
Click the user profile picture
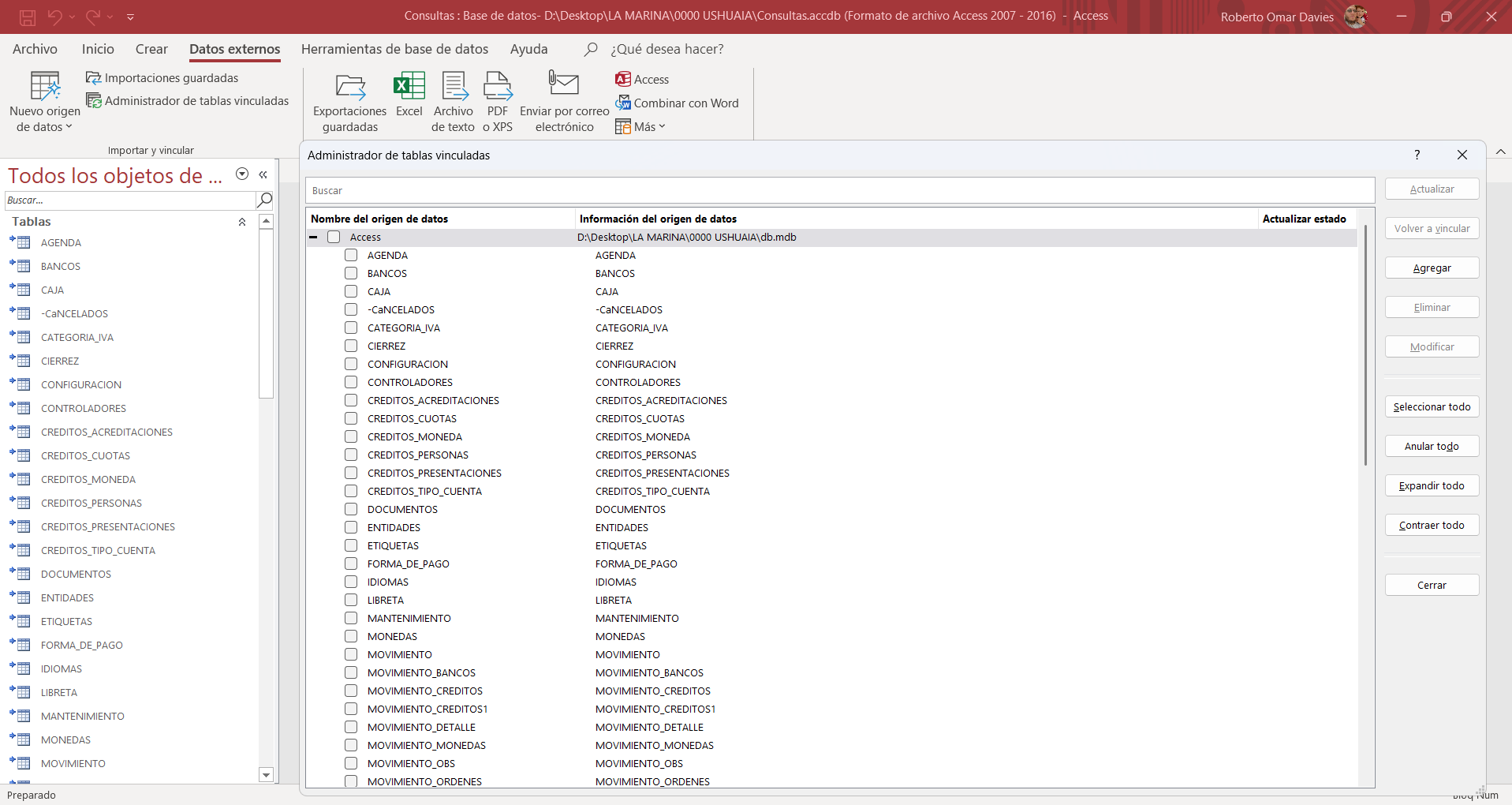pyautogui.click(x=1355, y=16)
